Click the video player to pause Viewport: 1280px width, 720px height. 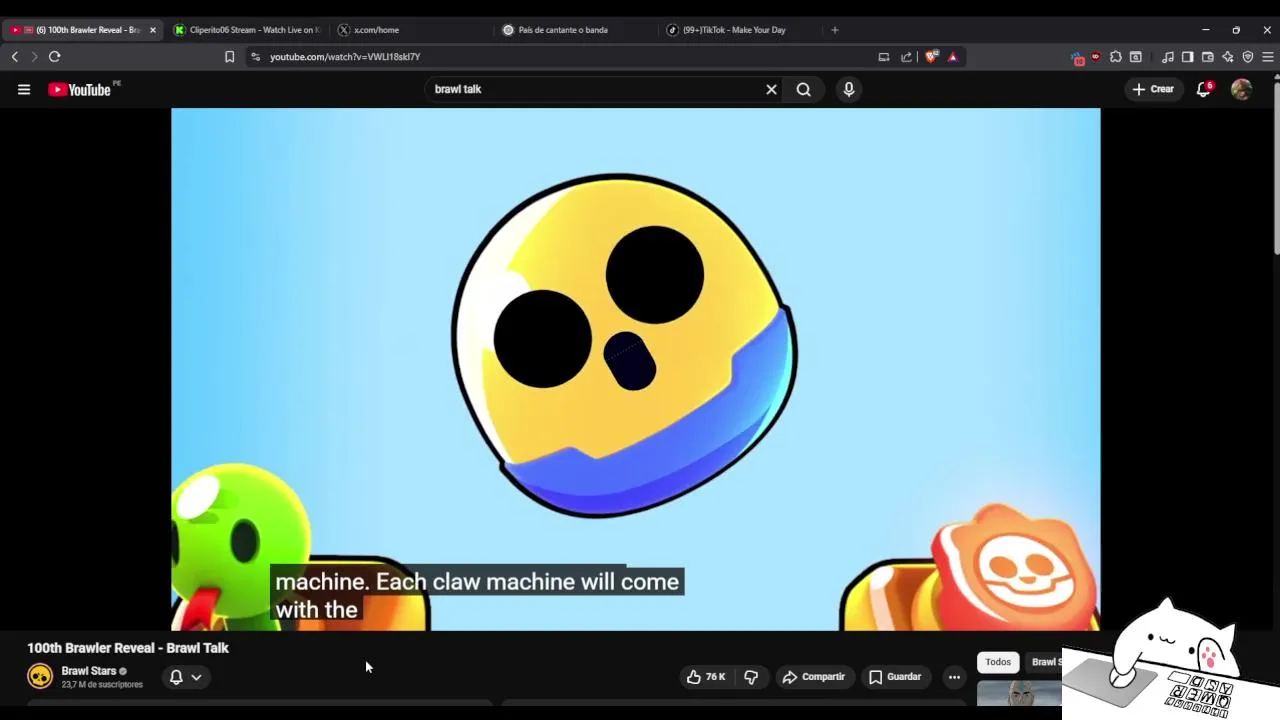tap(635, 369)
